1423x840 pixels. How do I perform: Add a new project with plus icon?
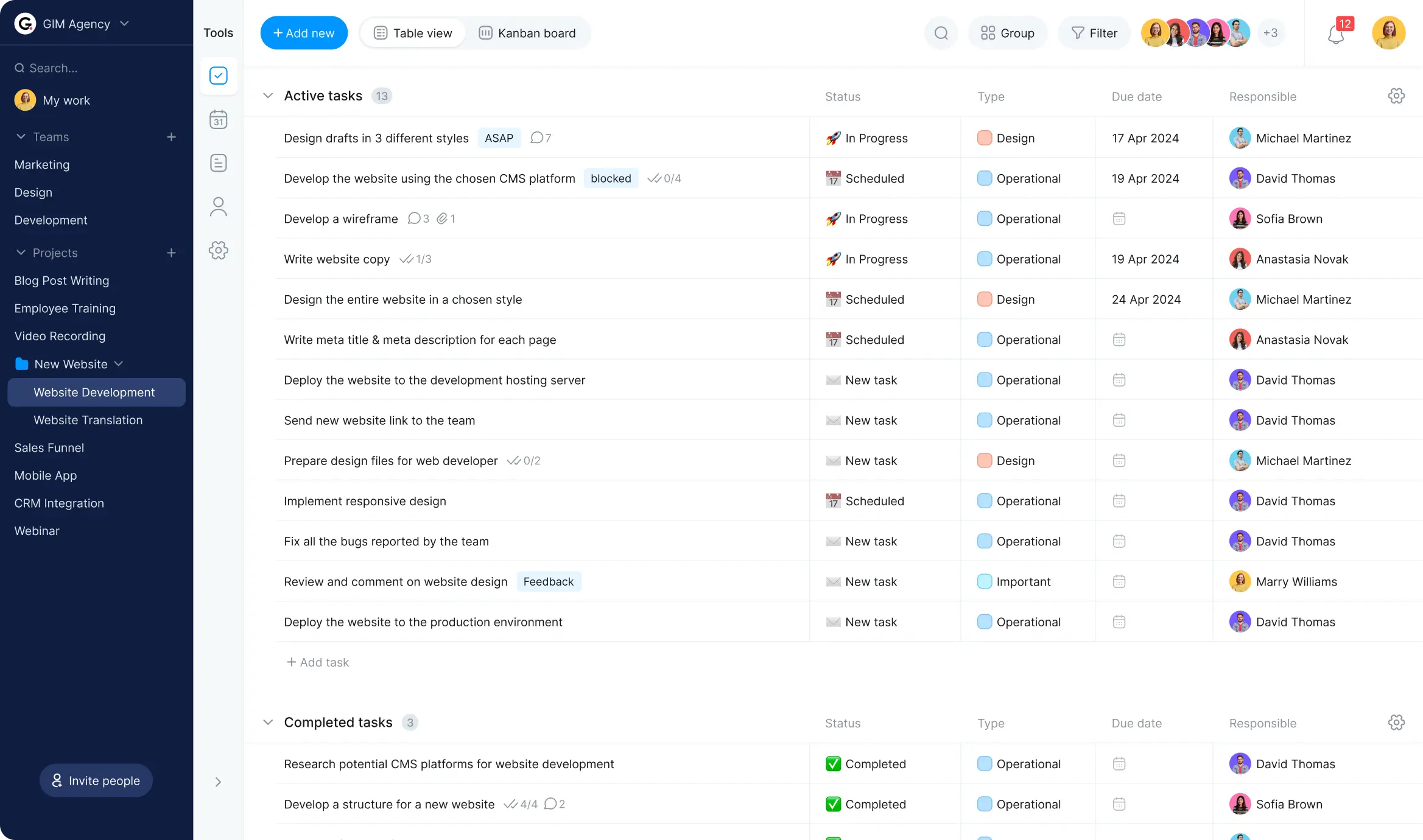coord(171,253)
